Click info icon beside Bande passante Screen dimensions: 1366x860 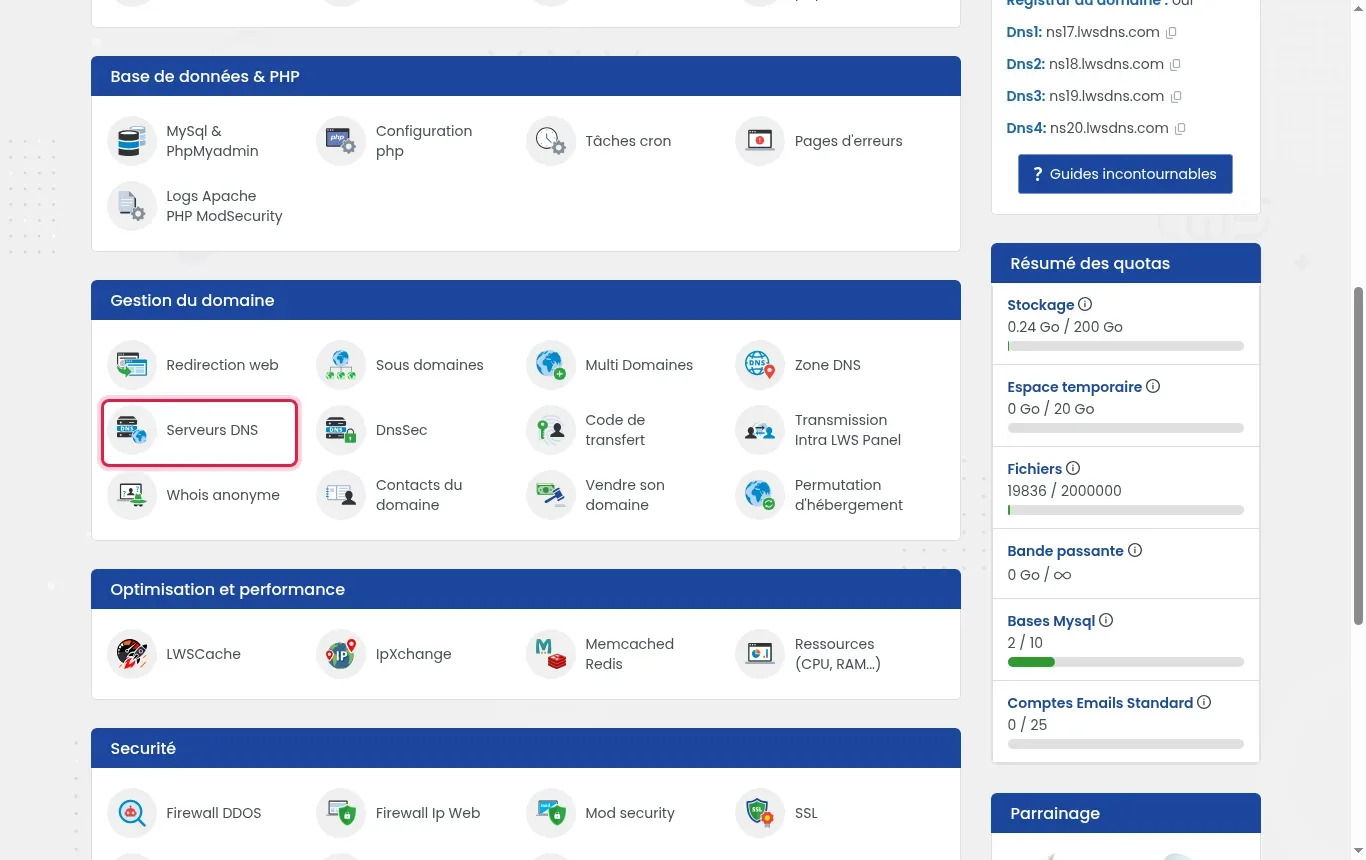pos(1135,550)
